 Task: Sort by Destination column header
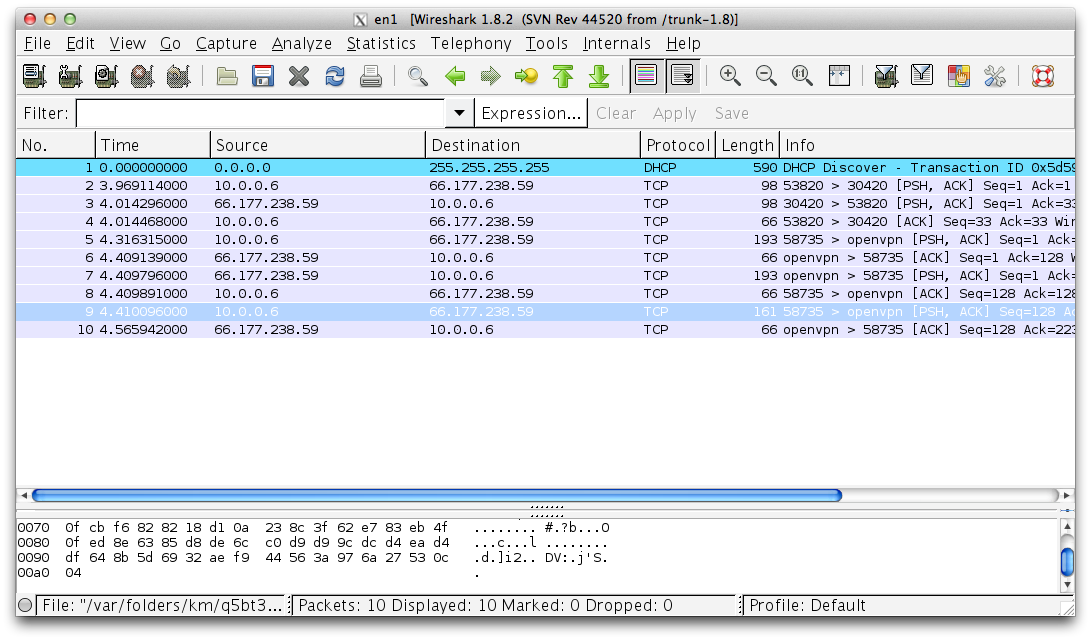[x=532, y=145]
